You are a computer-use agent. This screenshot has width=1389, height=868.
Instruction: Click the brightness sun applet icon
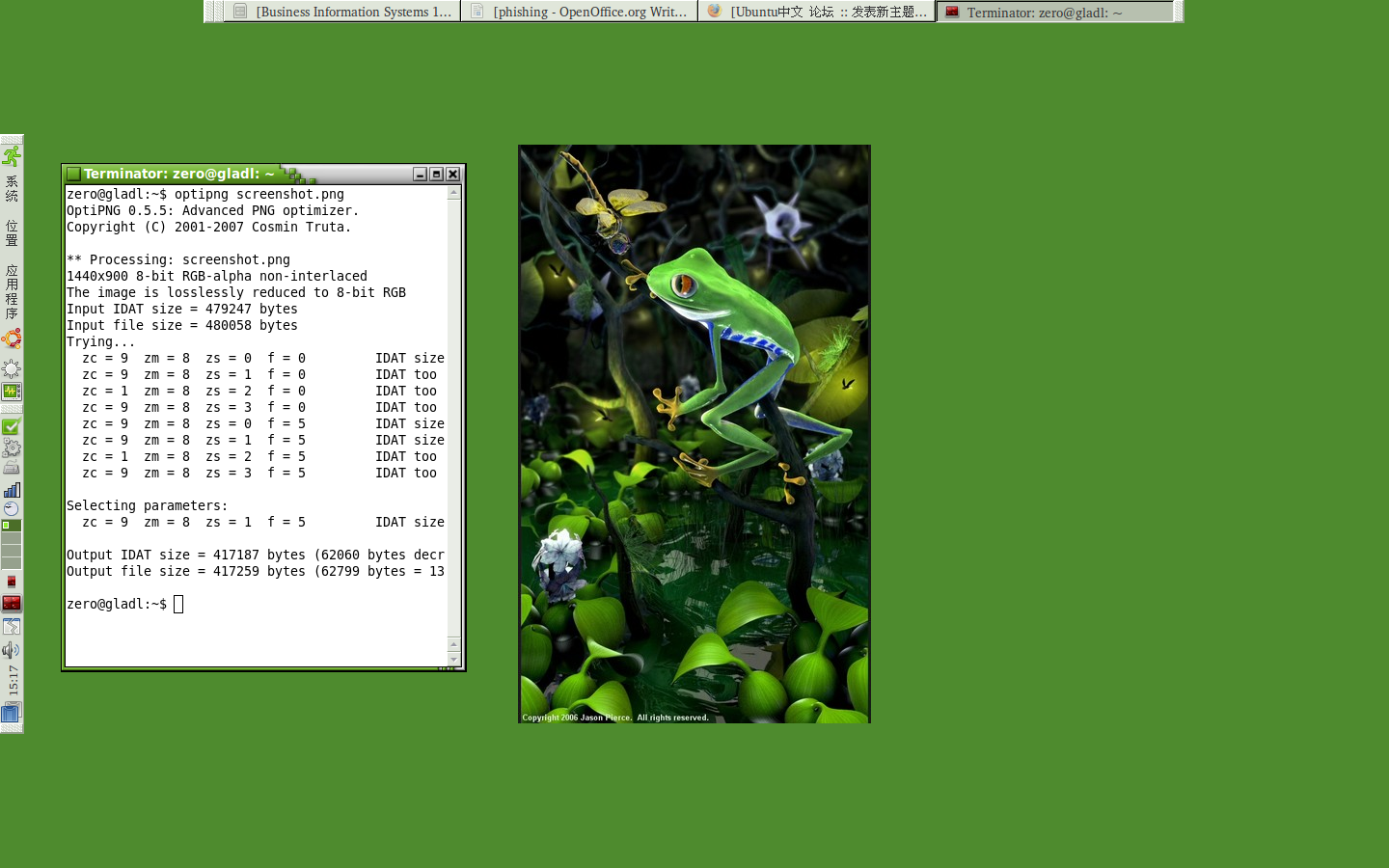click(12, 368)
